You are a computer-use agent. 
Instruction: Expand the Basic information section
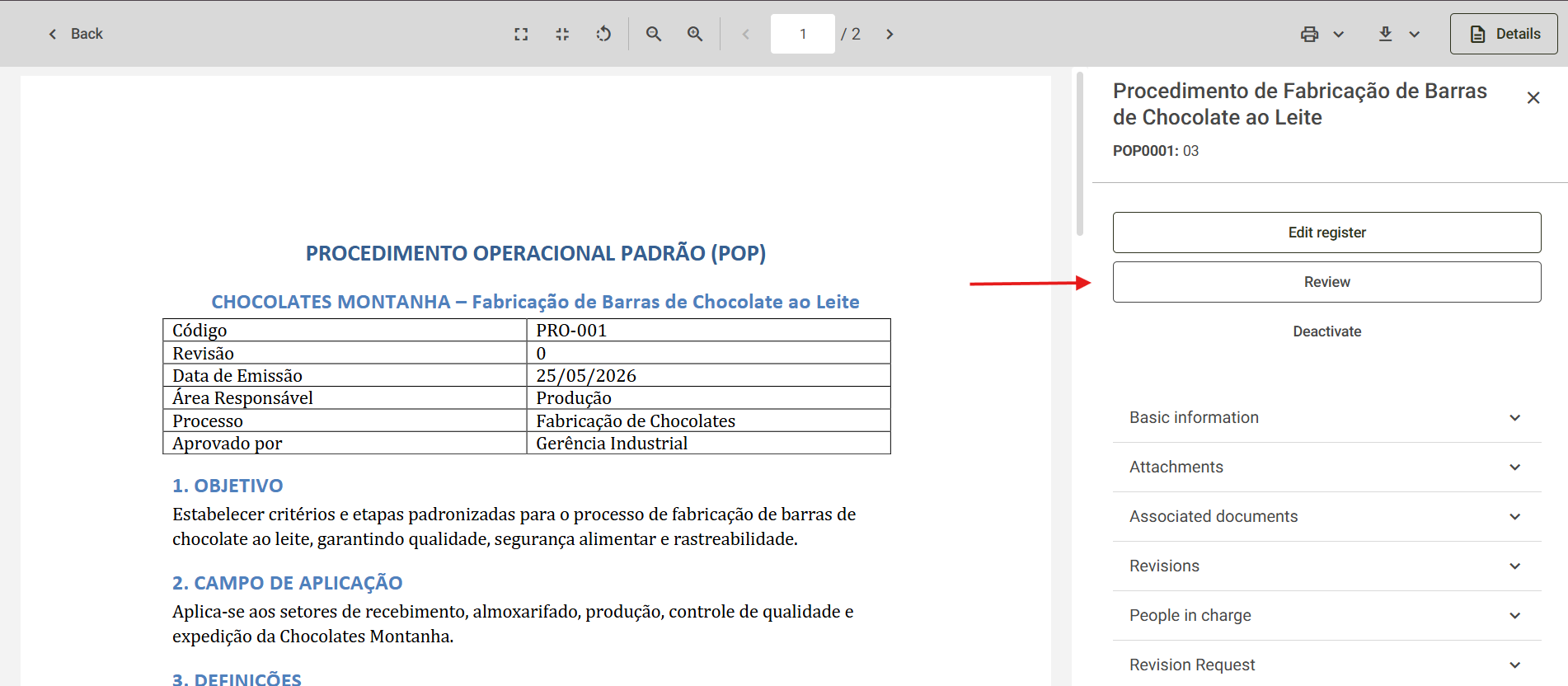[x=1326, y=418]
